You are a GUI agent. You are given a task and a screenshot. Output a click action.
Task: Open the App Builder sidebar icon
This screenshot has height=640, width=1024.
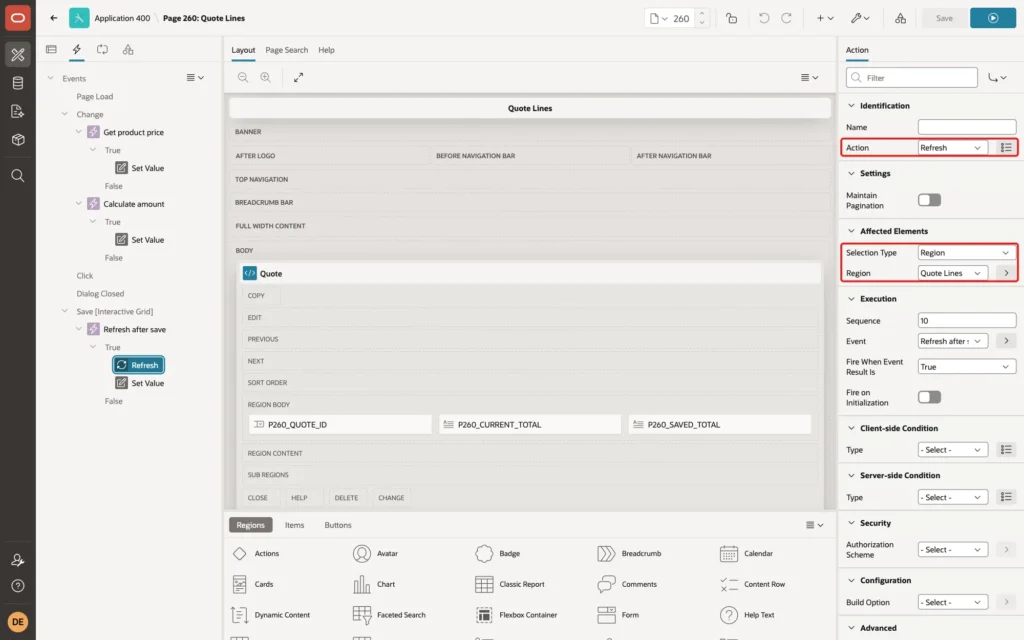pyautogui.click(x=18, y=55)
